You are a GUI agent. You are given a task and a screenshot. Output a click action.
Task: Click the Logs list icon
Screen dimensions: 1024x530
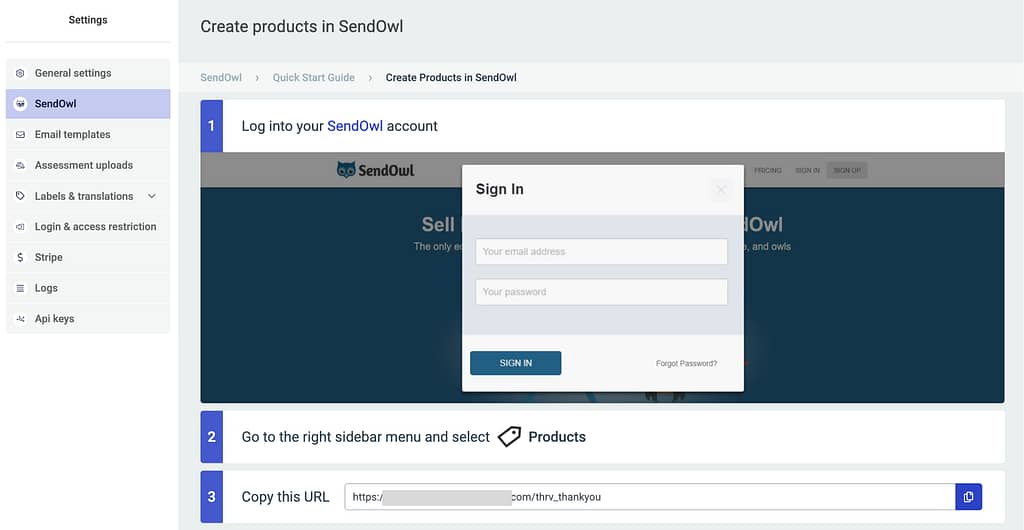point(20,288)
